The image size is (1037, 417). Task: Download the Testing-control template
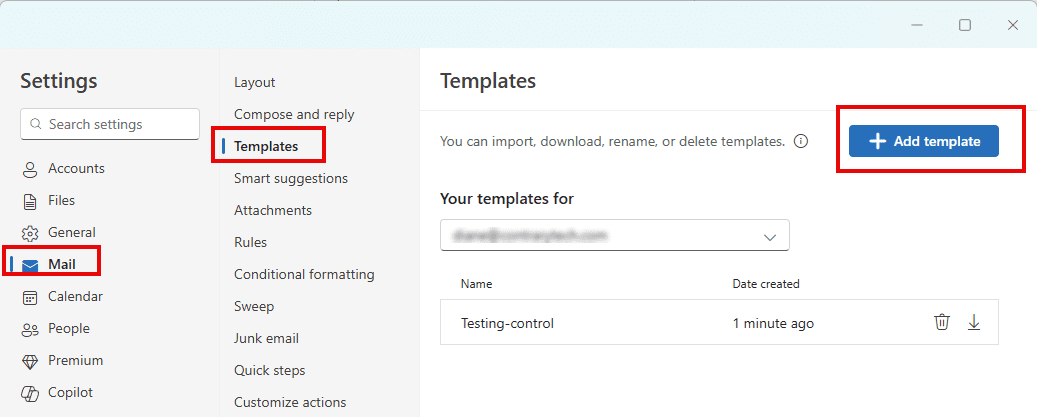974,322
